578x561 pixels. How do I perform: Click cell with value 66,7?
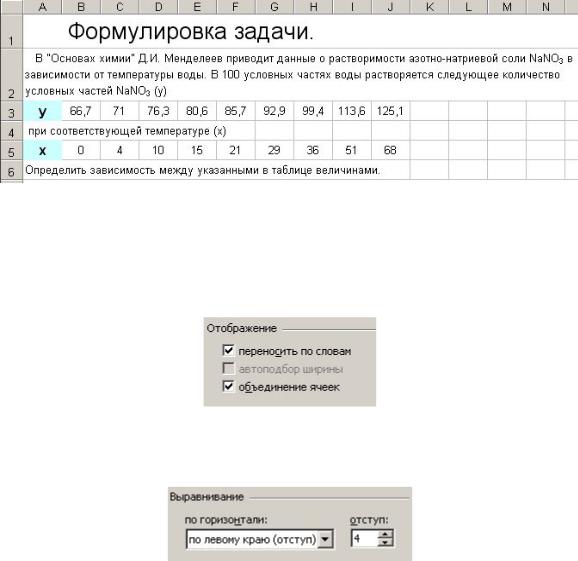point(81,111)
